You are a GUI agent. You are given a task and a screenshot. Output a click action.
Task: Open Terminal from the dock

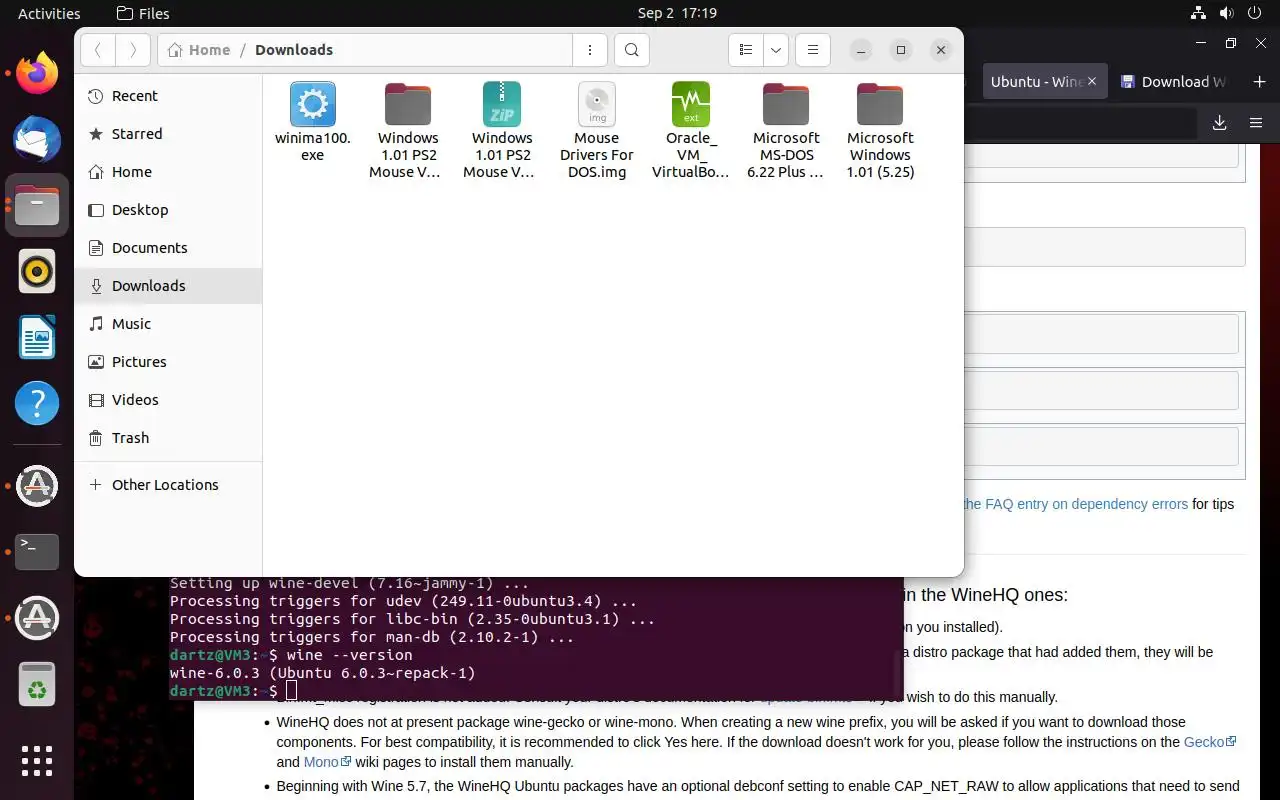click(x=37, y=551)
